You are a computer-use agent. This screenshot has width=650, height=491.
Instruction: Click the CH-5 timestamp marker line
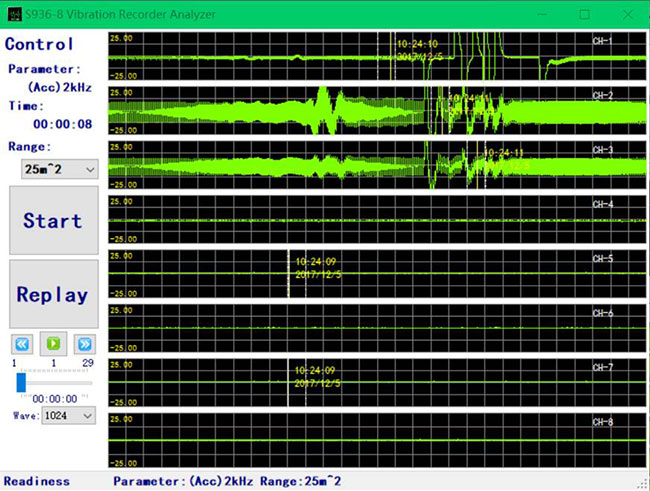click(289, 272)
